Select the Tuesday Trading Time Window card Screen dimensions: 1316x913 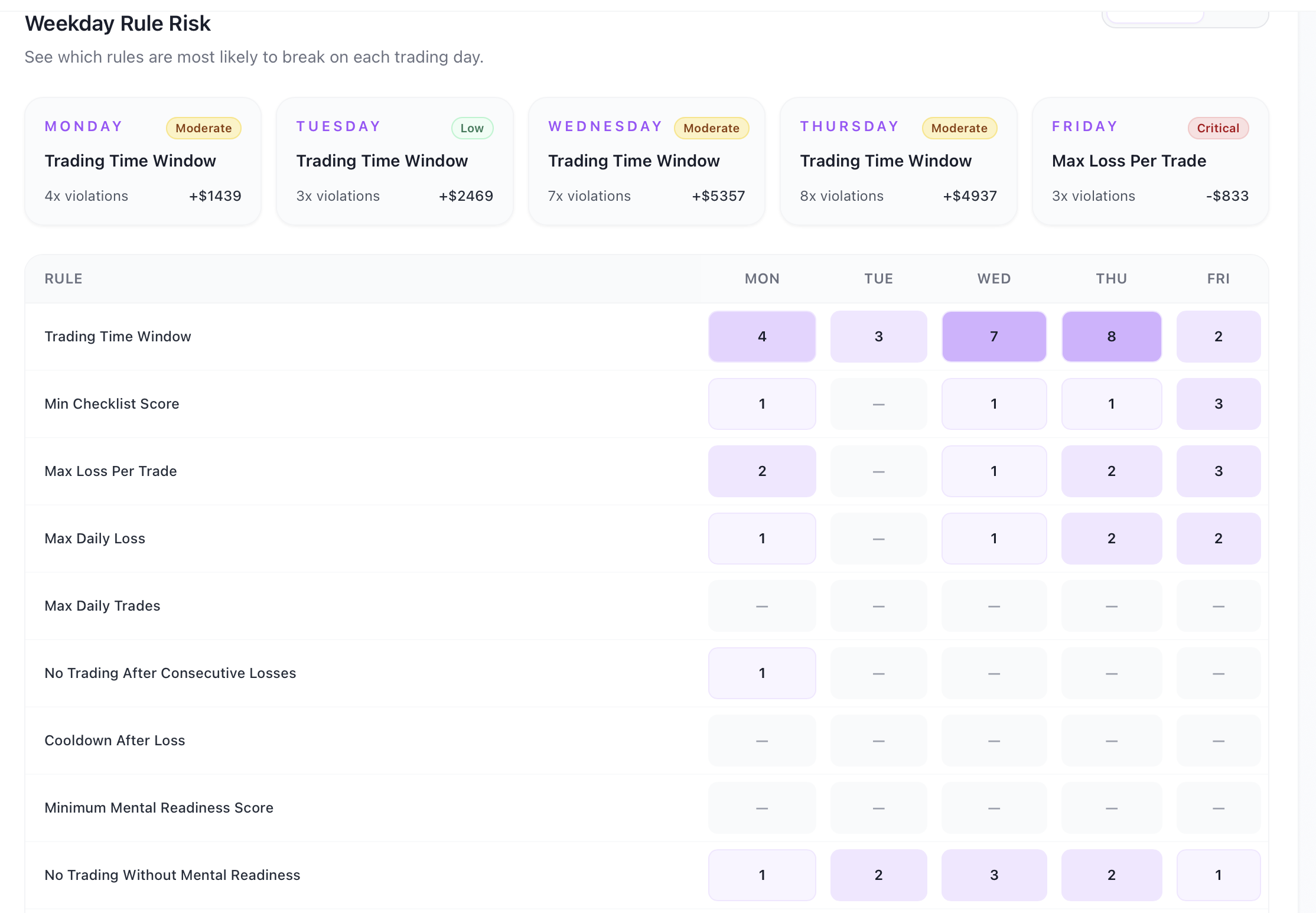pyautogui.click(x=395, y=161)
